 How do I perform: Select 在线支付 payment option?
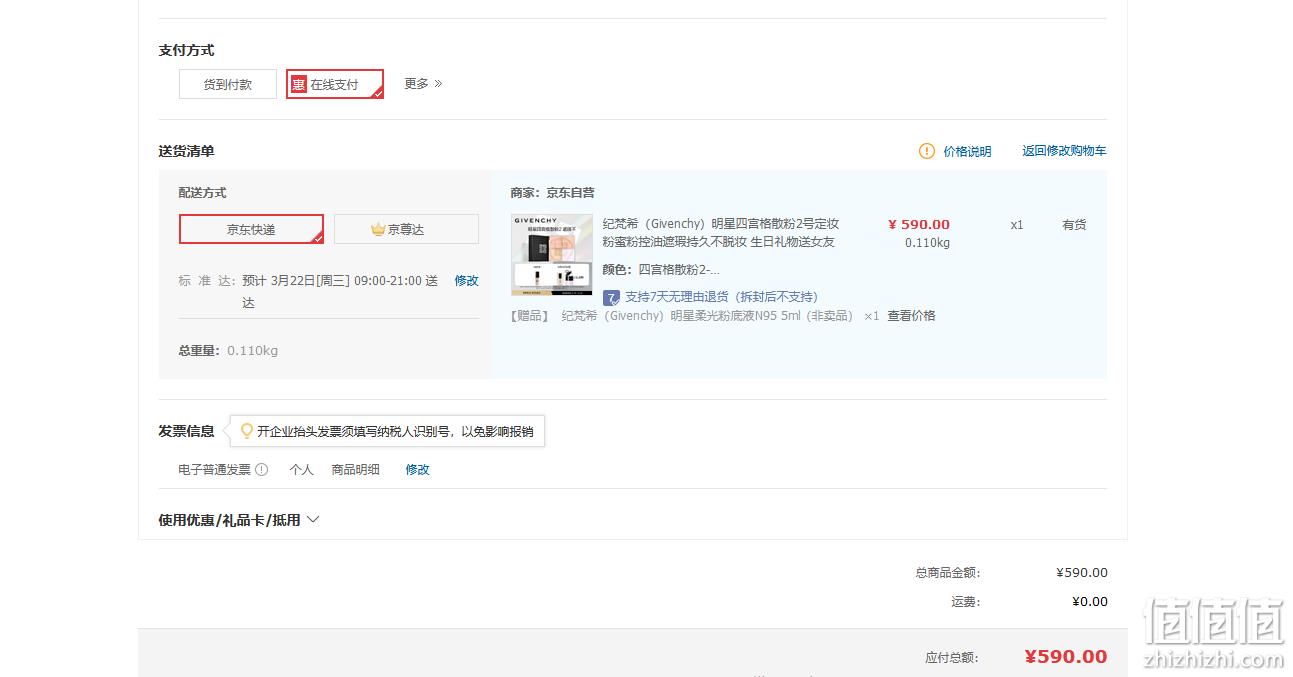[x=335, y=84]
